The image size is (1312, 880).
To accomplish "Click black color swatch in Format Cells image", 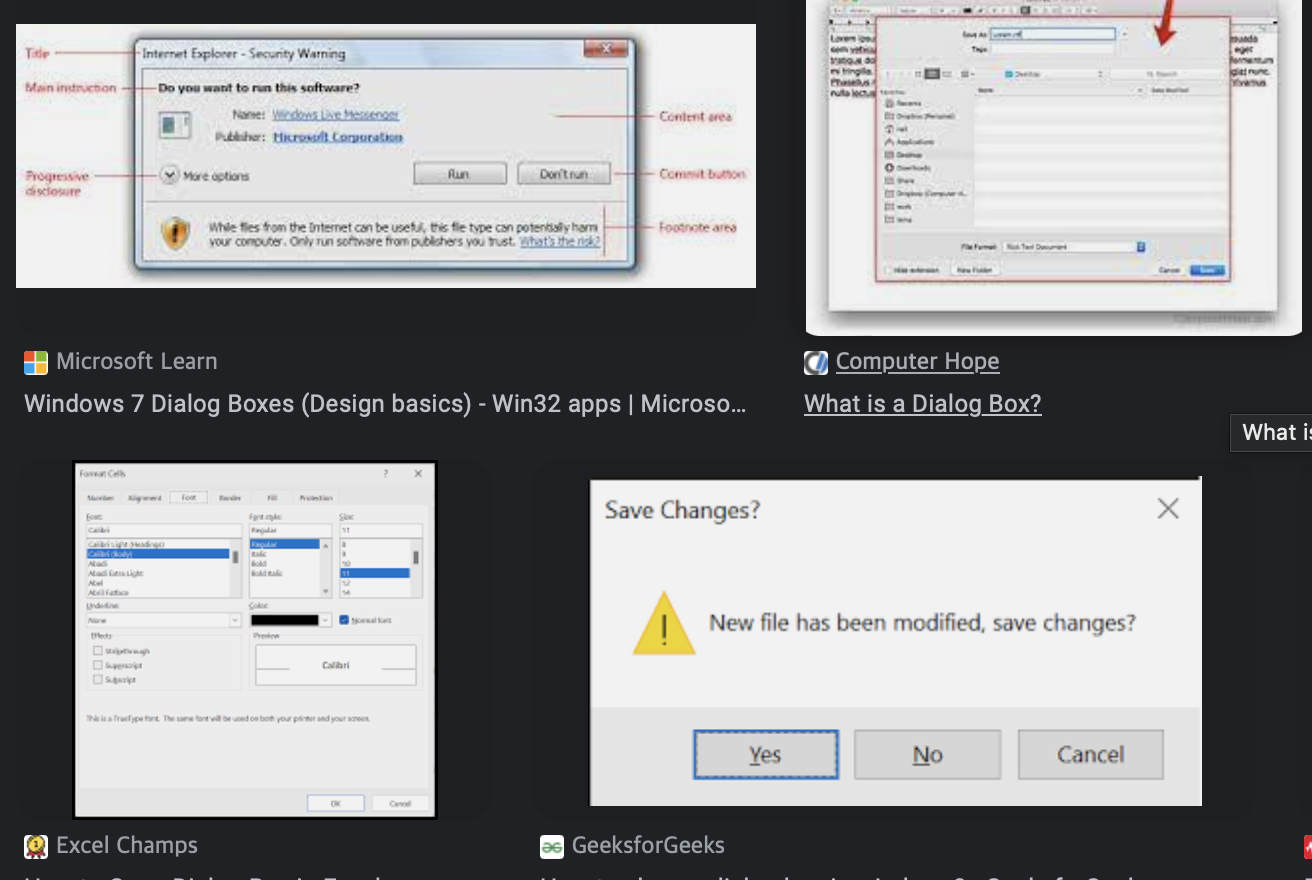I will [x=285, y=620].
